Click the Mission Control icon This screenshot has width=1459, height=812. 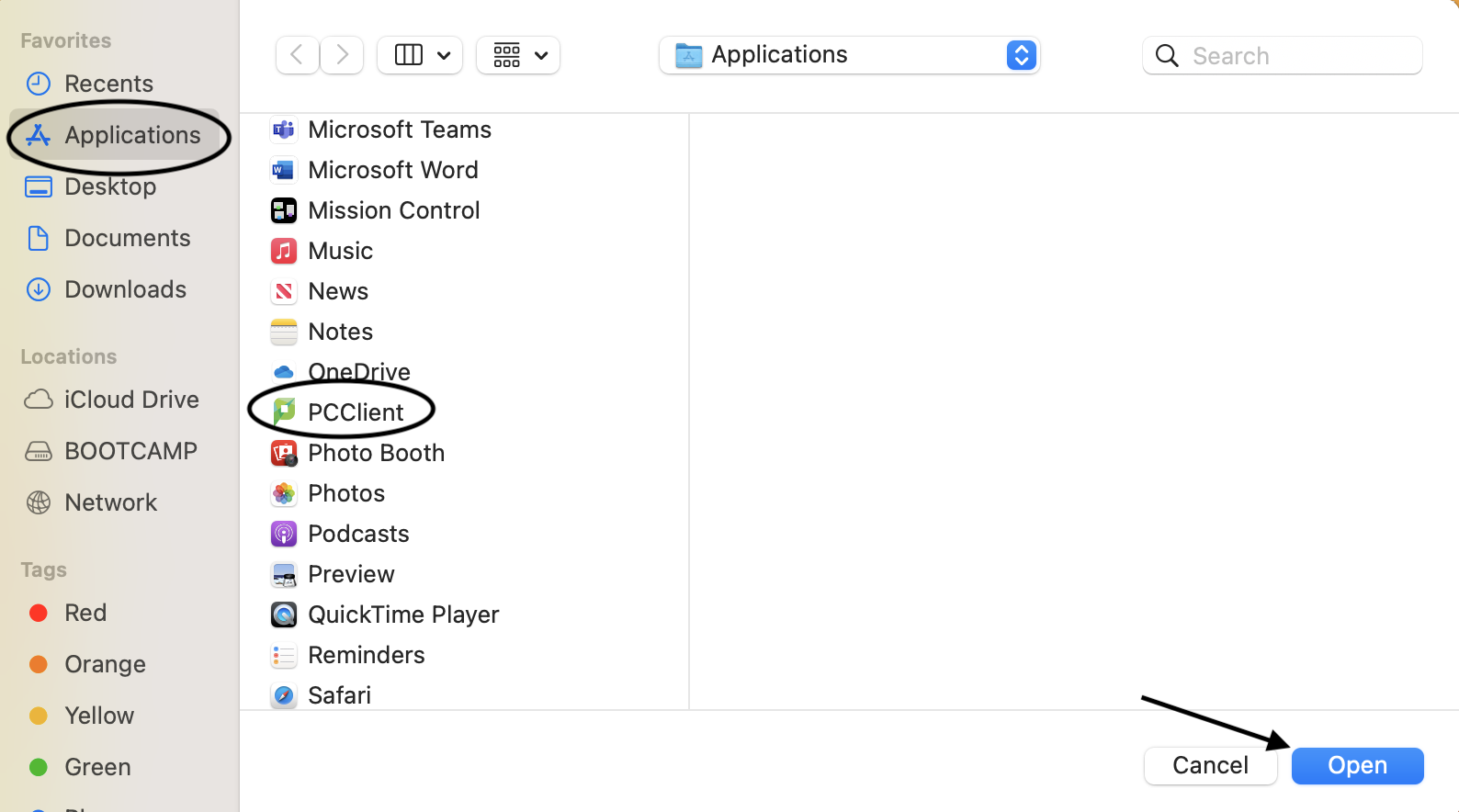tap(284, 210)
